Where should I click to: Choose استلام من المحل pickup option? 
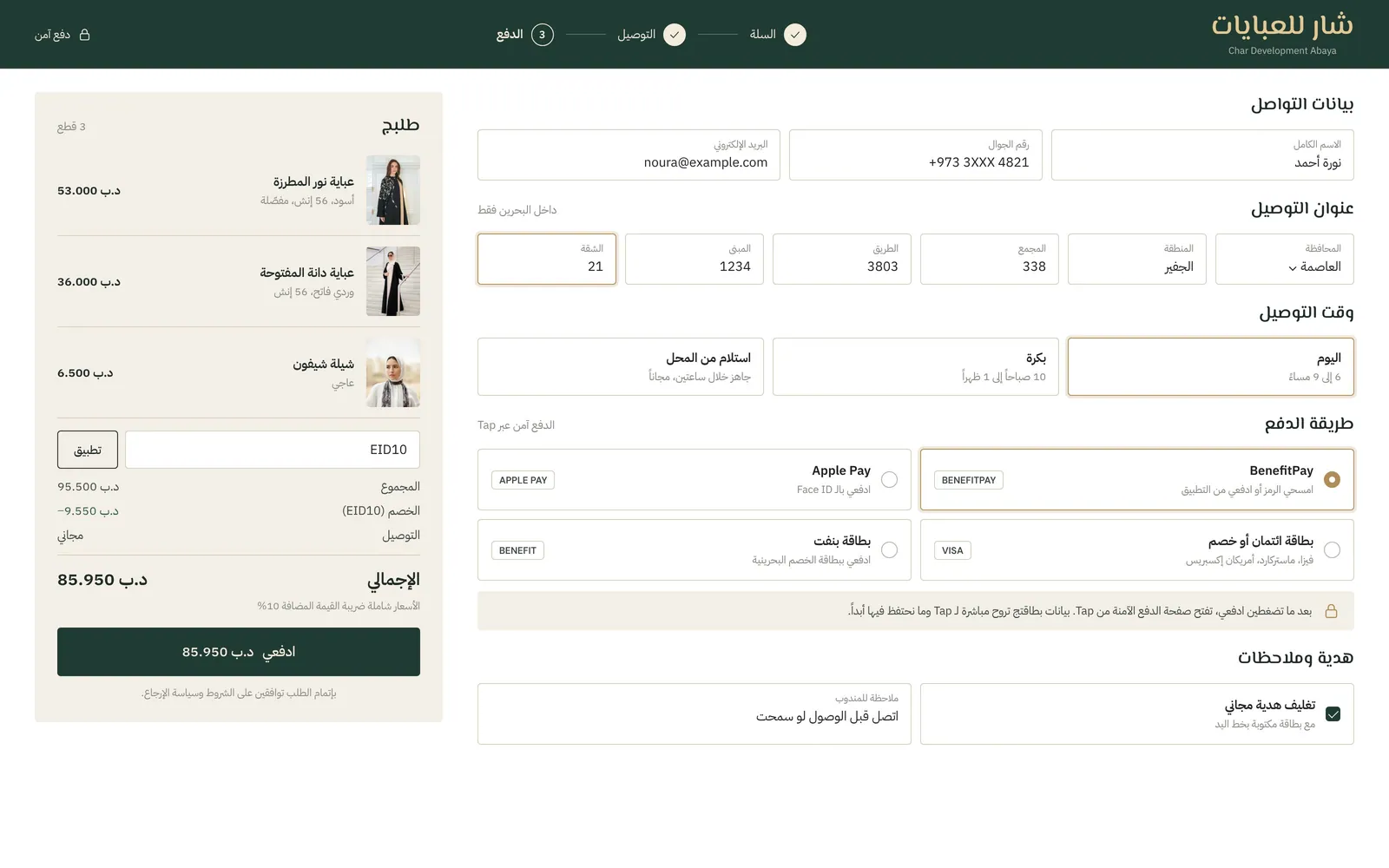click(x=621, y=366)
